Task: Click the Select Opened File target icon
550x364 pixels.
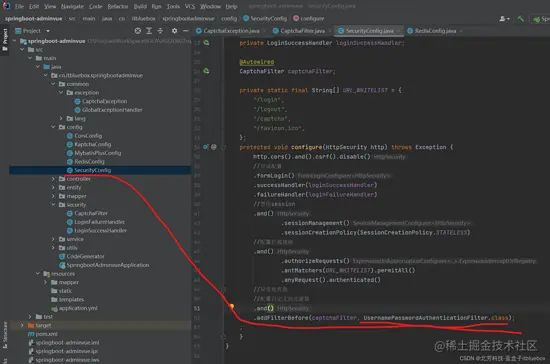Action: (138, 31)
